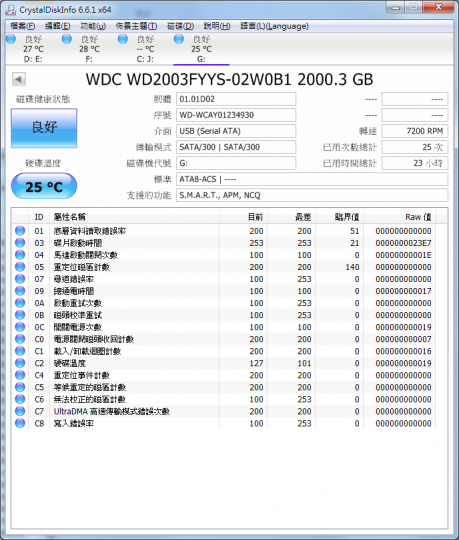Click the Raw 值 column header
Image resolution: width=459 pixels, height=540 pixels.
click(399, 217)
